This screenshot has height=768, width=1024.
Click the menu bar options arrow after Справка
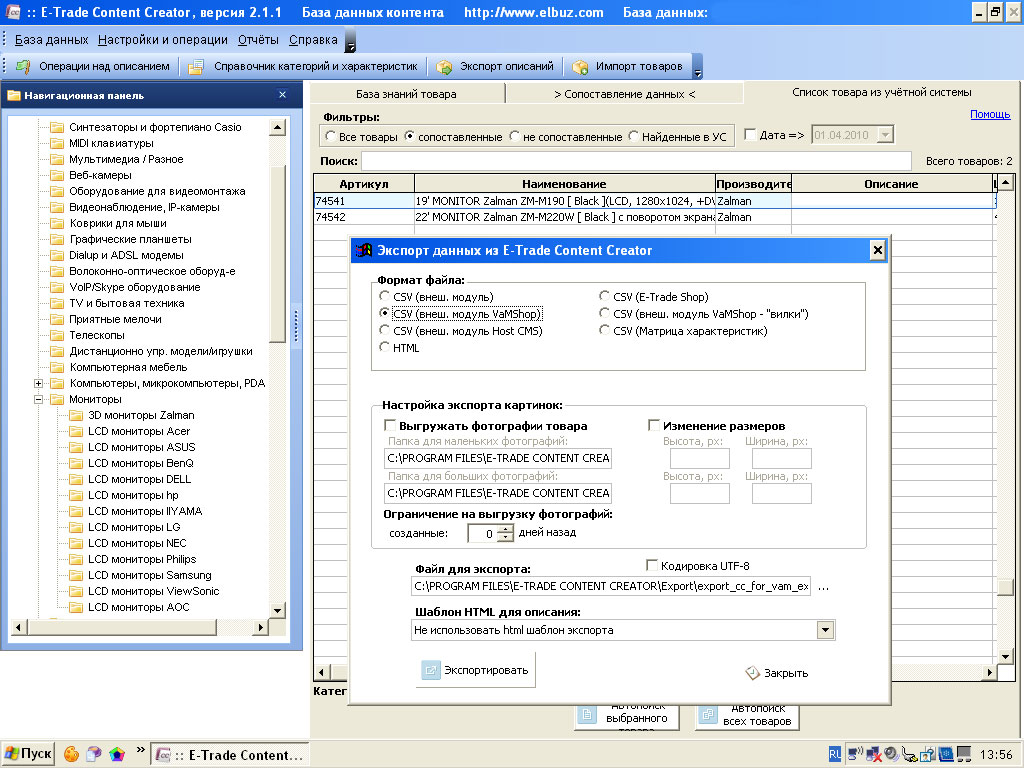(350, 40)
